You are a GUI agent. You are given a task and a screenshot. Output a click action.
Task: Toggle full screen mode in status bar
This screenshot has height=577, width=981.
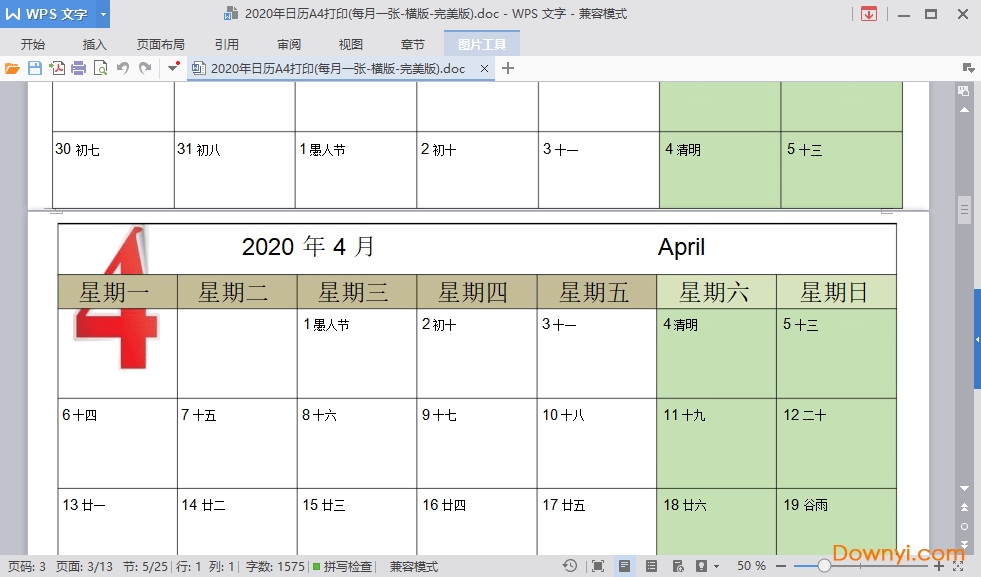click(595, 566)
